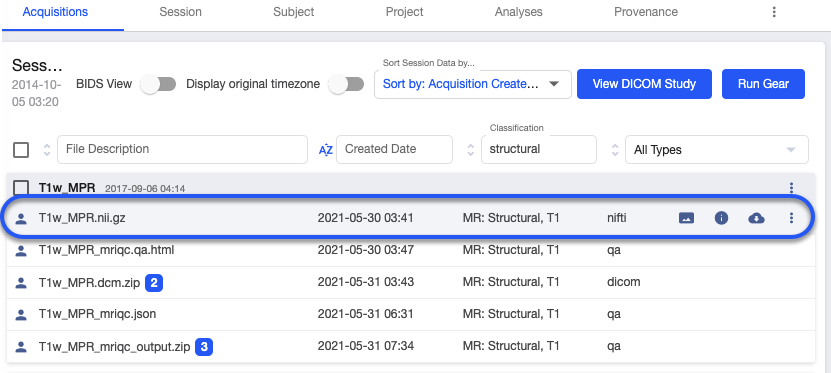Click version badge 3 on T1w_MPR_mriqc_output.zip

(x=204, y=348)
